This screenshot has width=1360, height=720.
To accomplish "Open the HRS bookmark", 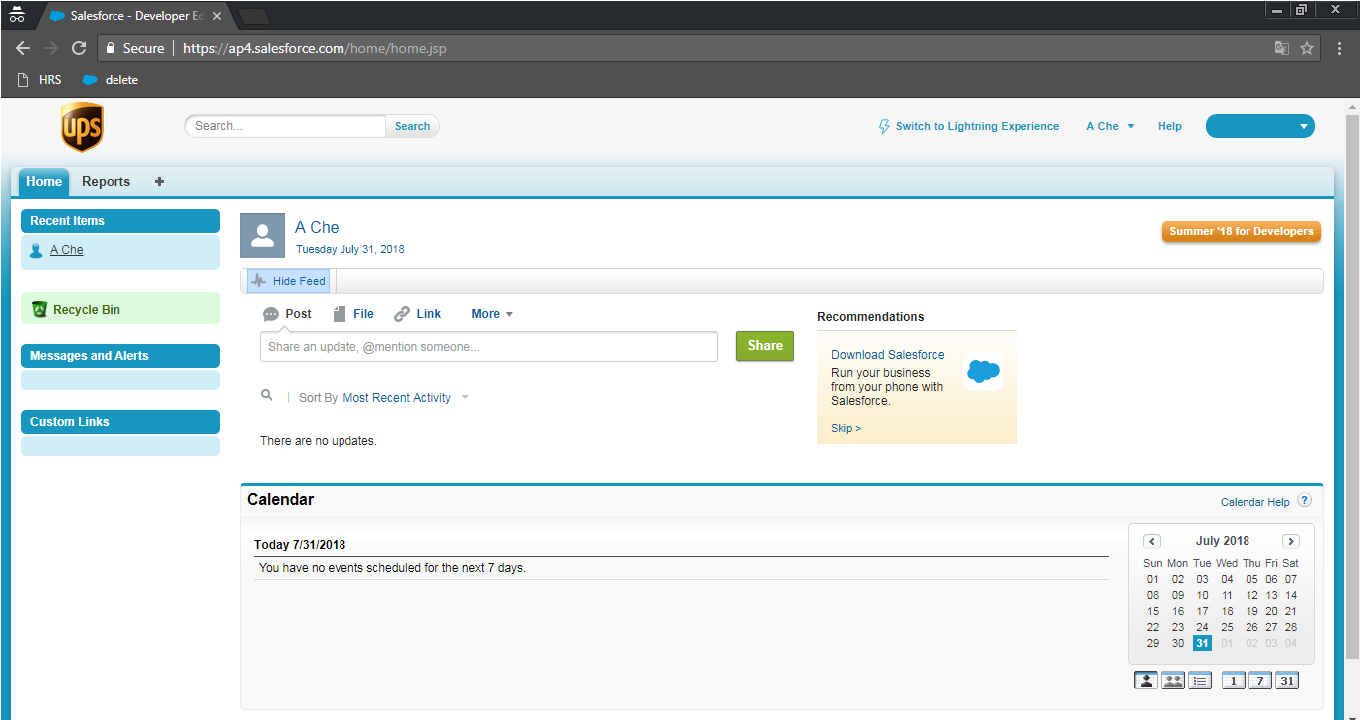I will tap(40, 80).
